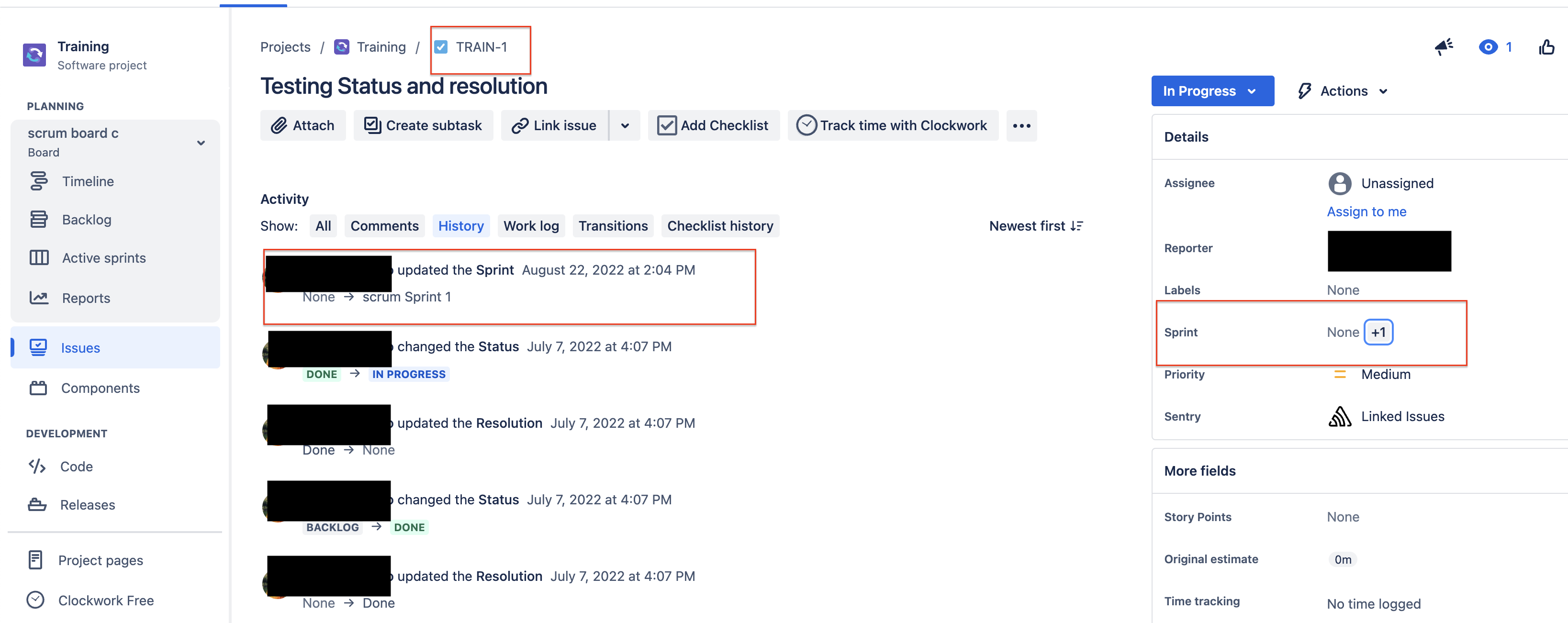Switch to the Comments activity tab
1568x623 pixels.
[384, 226]
